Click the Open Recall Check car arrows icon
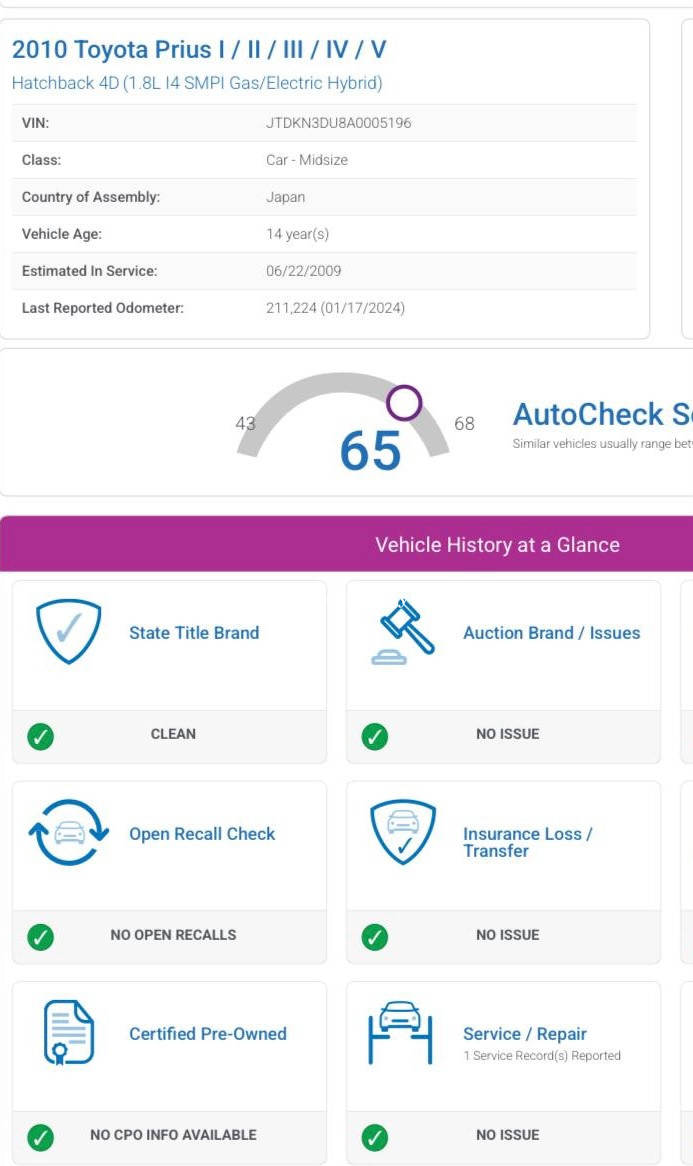The image size is (693, 1166). [x=68, y=832]
